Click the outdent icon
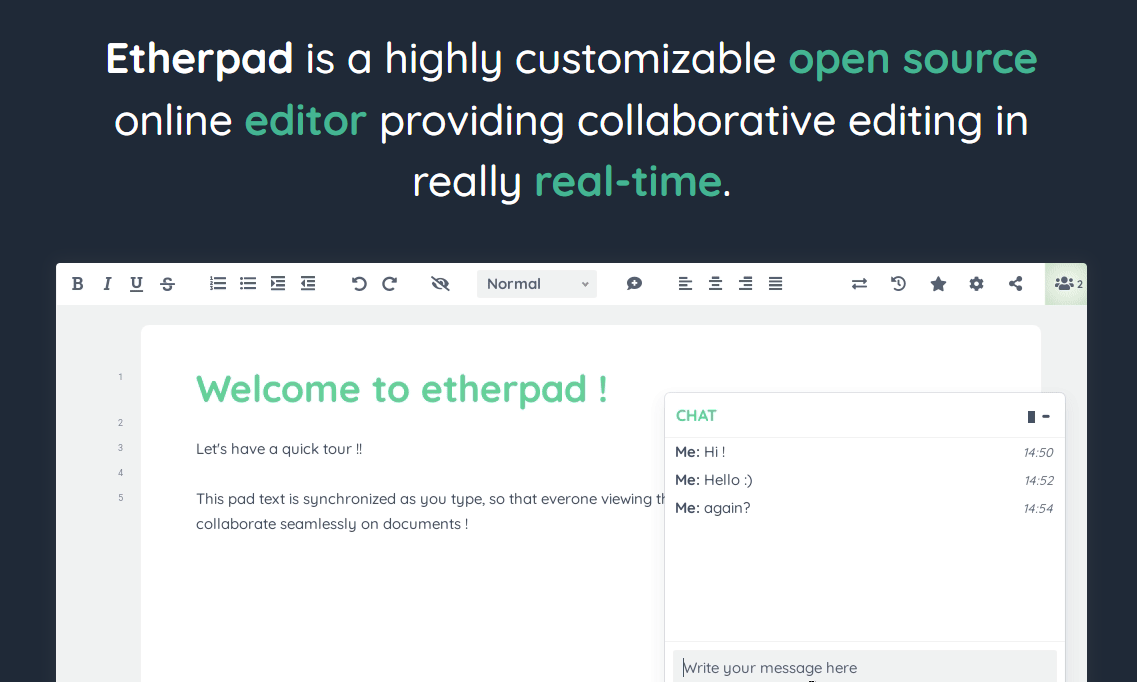The height and width of the screenshot is (682, 1137). click(308, 284)
